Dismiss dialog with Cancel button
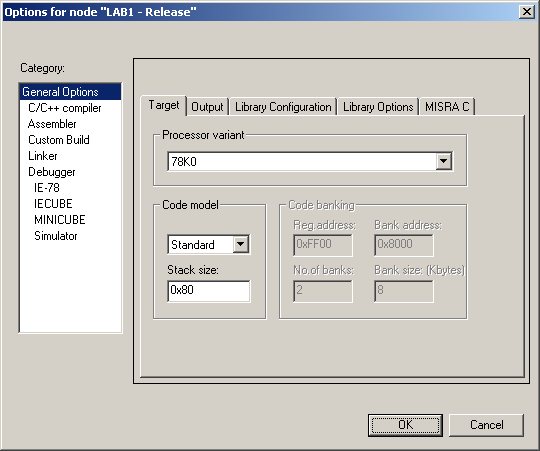 486,425
